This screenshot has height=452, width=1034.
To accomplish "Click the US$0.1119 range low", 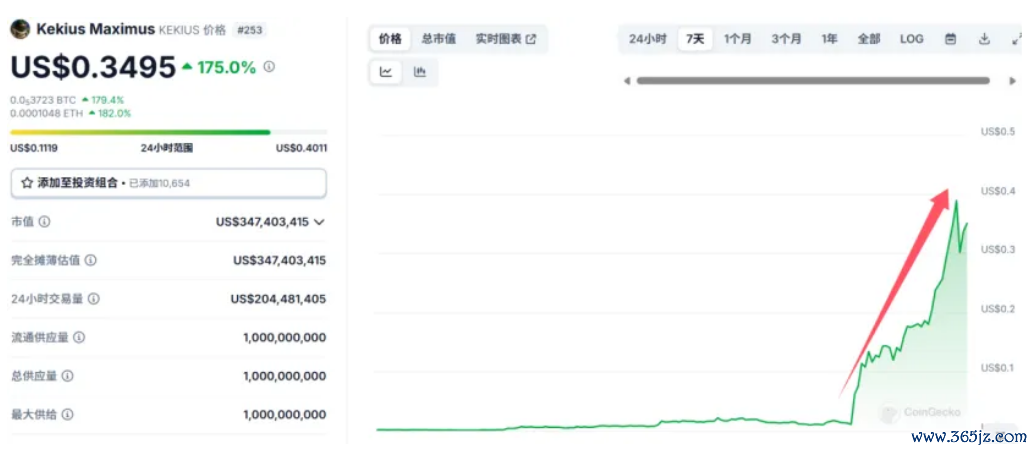I will (34, 148).
